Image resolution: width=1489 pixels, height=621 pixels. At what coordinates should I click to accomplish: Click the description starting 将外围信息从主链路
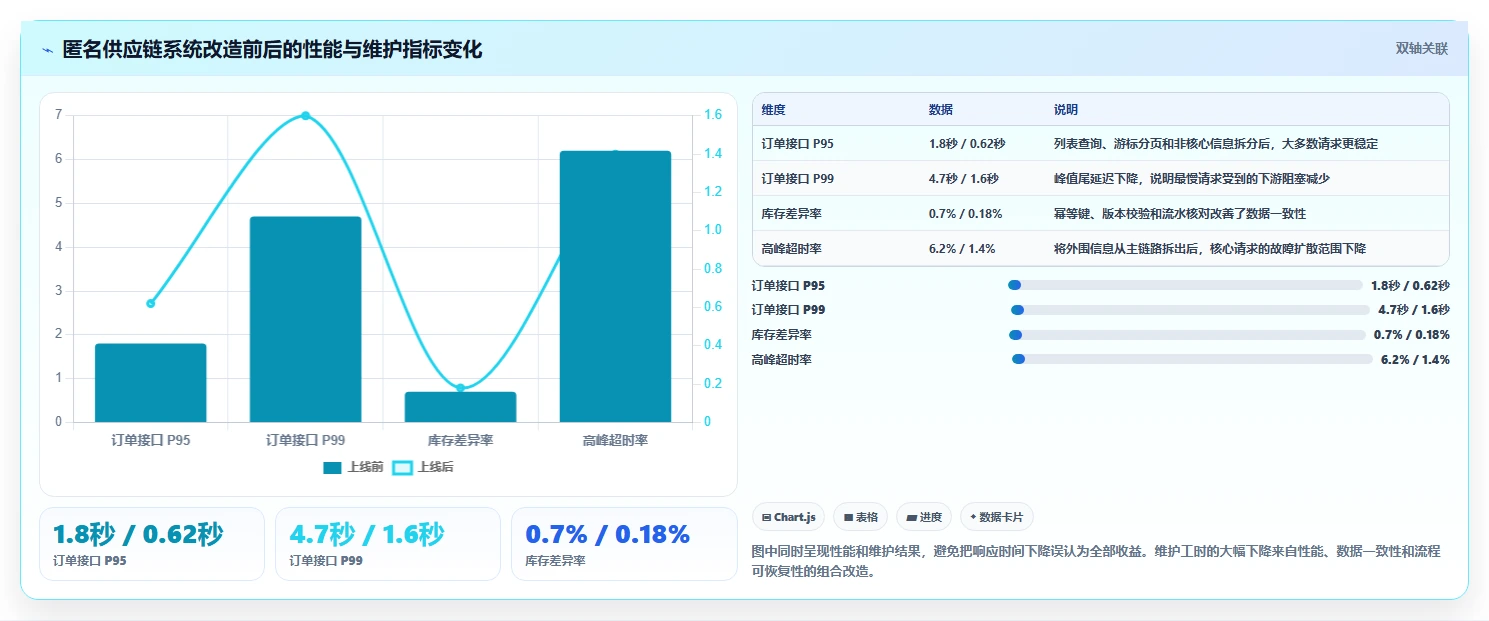[x=1209, y=249]
